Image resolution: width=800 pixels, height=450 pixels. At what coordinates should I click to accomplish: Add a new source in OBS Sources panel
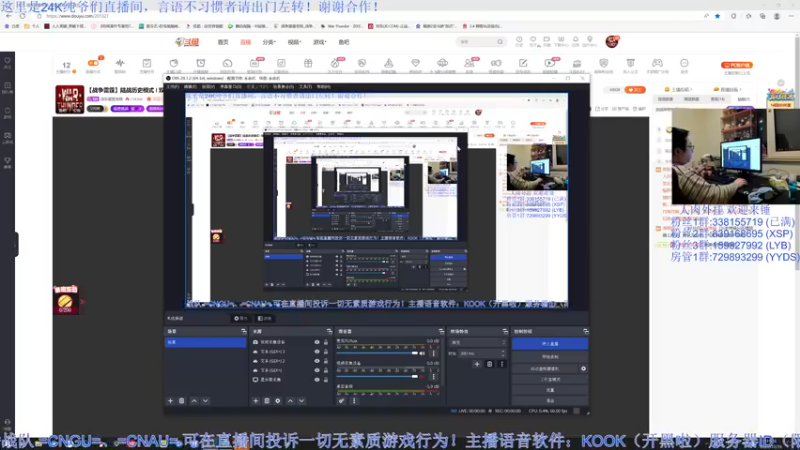(256, 401)
